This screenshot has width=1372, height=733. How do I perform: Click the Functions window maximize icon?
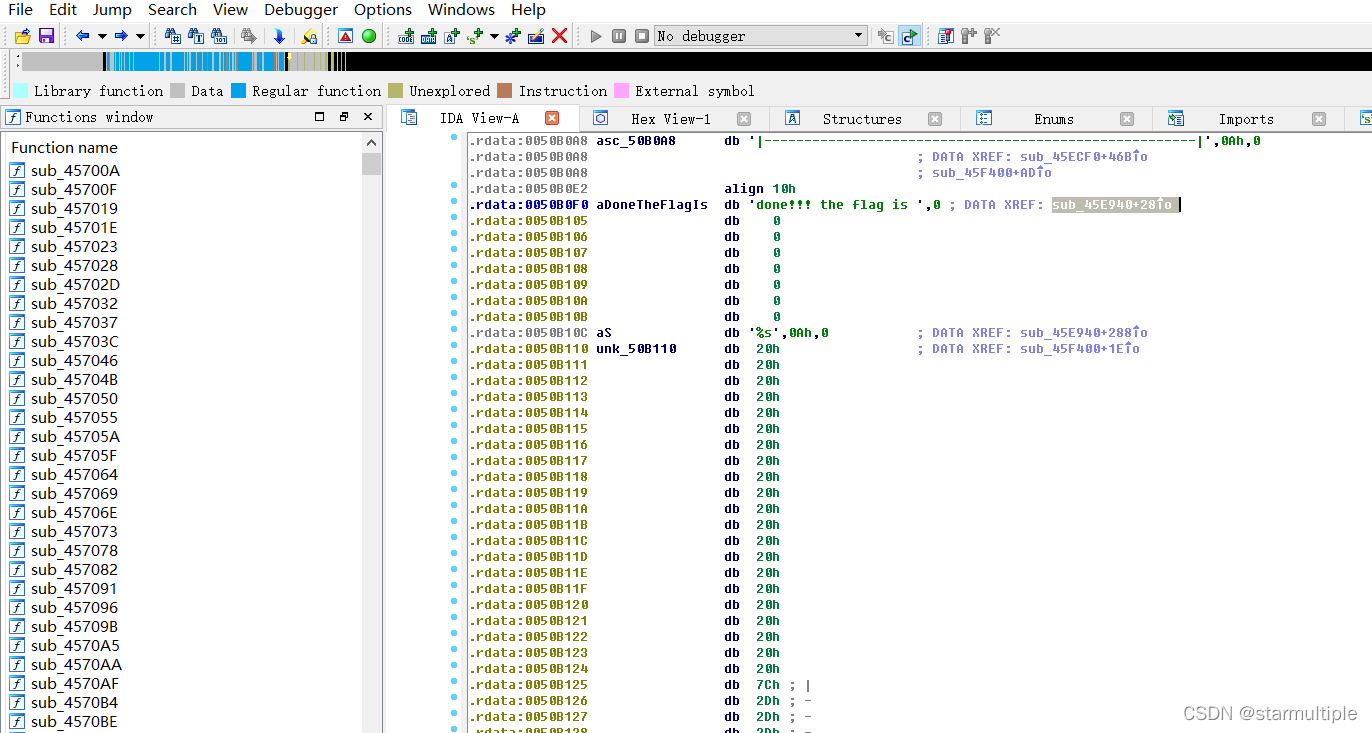click(320, 117)
